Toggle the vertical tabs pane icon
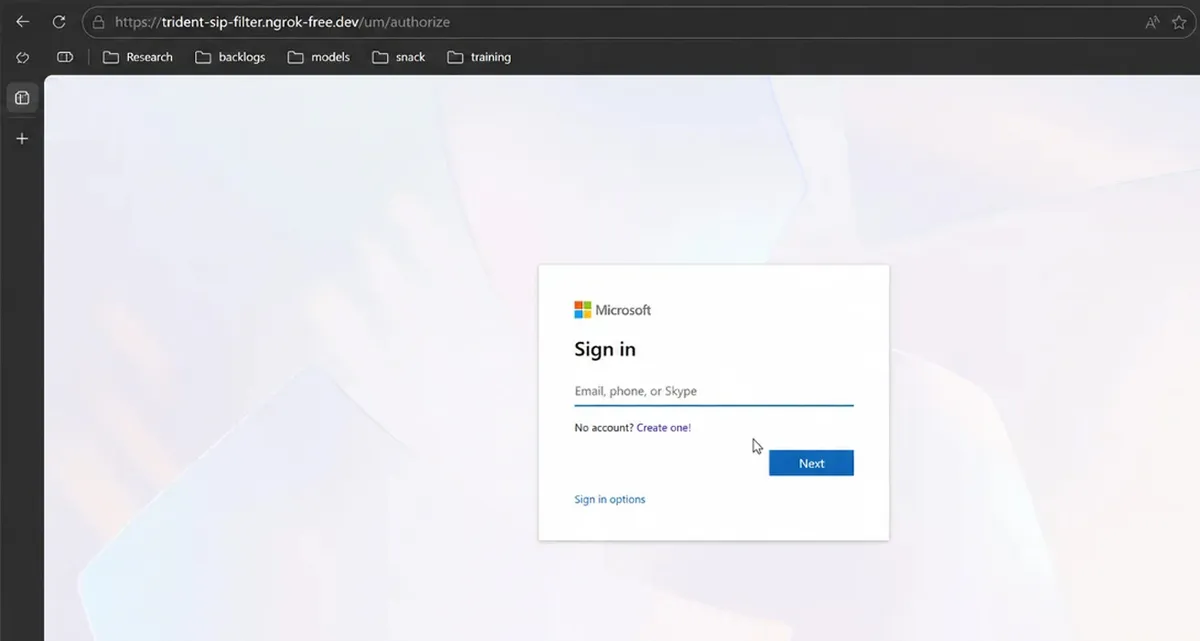The height and width of the screenshot is (641, 1200). pyautogui.click(x=22, y=98)
